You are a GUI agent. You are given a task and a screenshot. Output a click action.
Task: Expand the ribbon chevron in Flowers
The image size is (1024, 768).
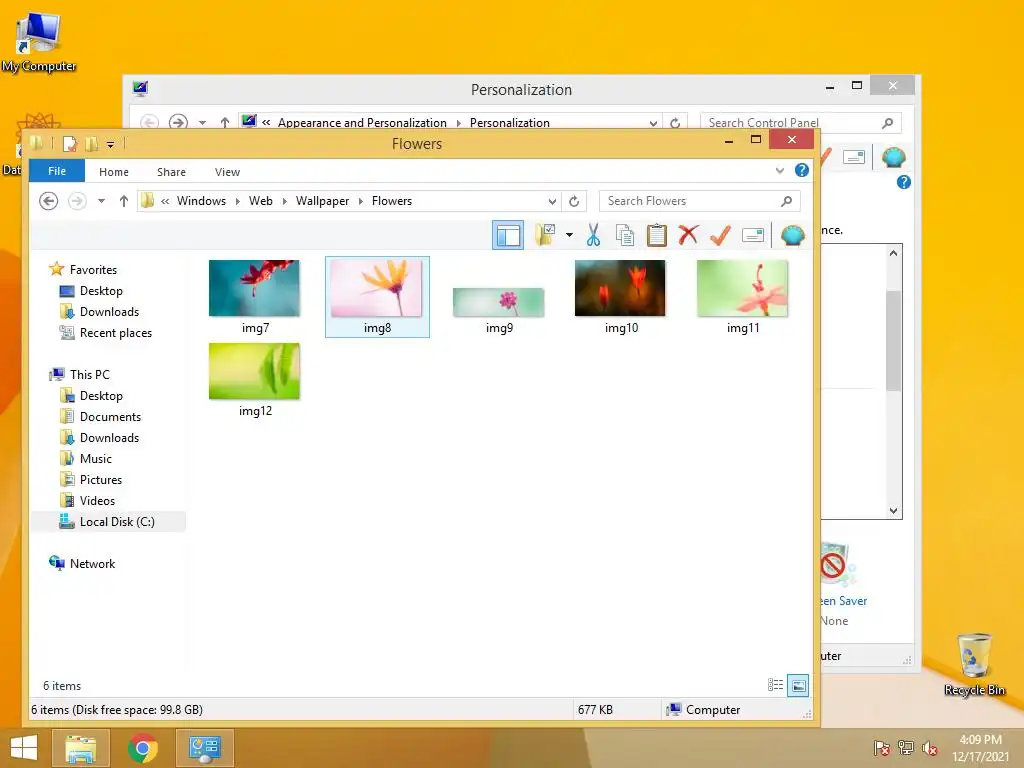tap(779, 171)
